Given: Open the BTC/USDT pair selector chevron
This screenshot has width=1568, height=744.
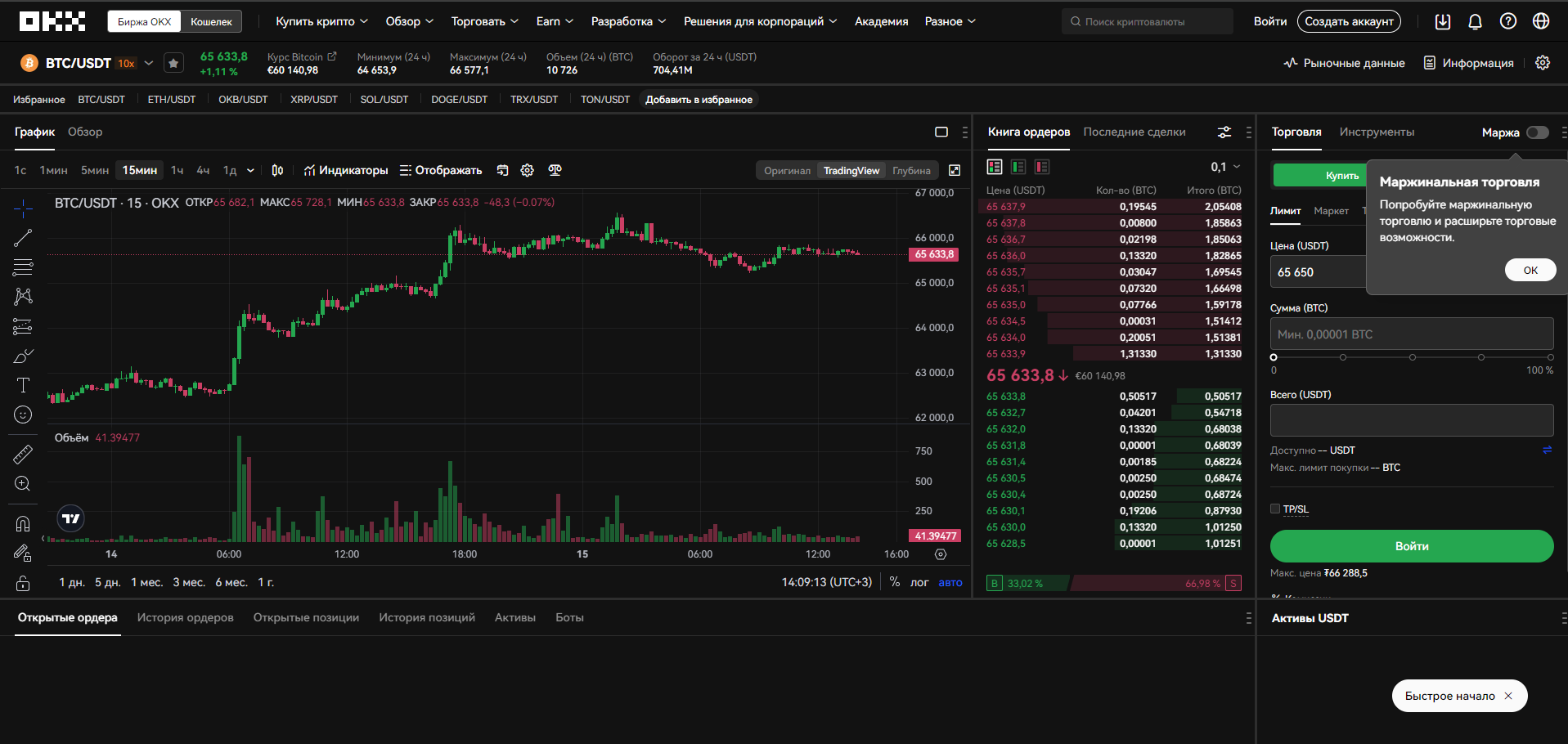Looking at the screenshot, I should (149, 63).
